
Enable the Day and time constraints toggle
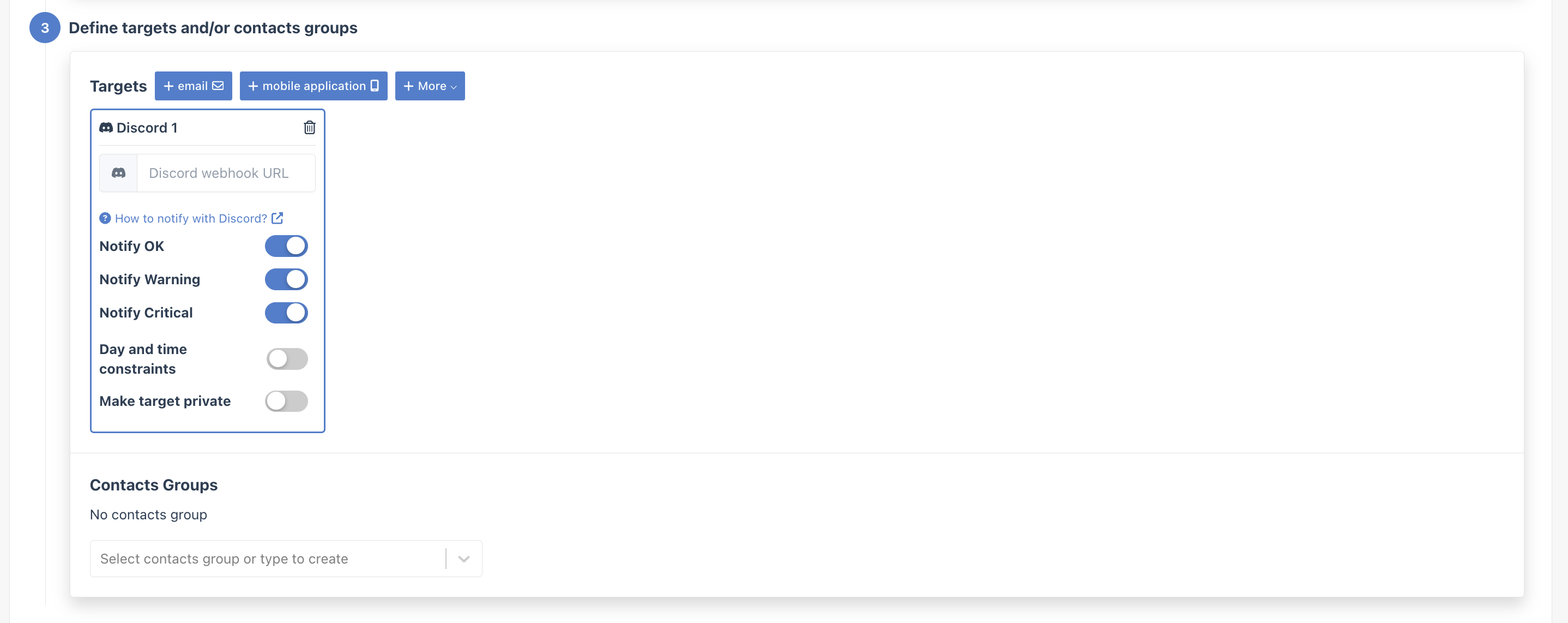(287, 358)
